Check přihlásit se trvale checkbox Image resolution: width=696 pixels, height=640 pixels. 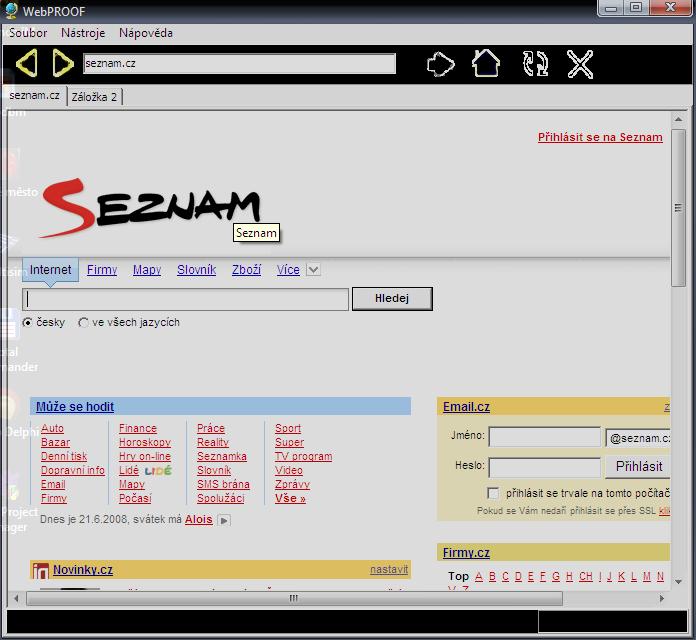[493, 493]
